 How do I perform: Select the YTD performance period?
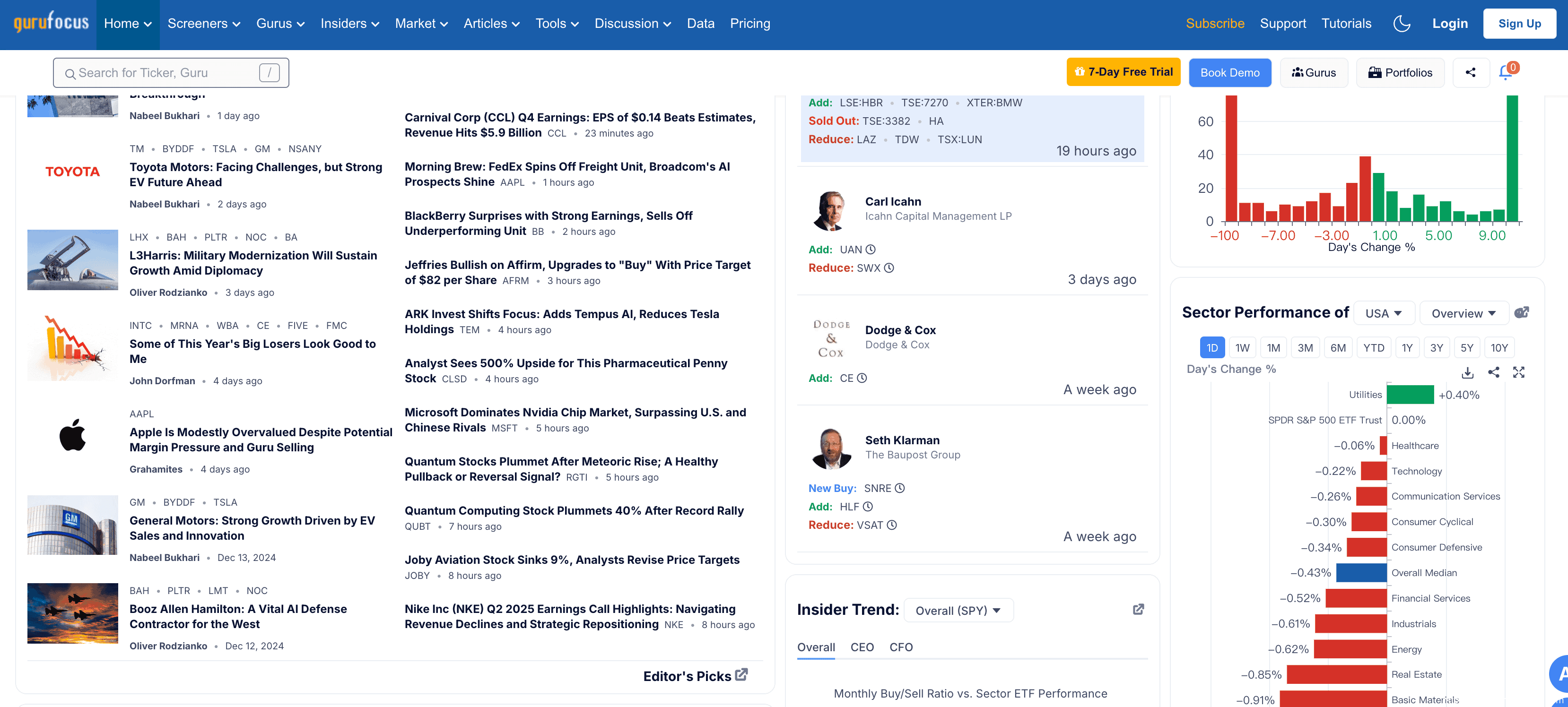coord(1373,348)
